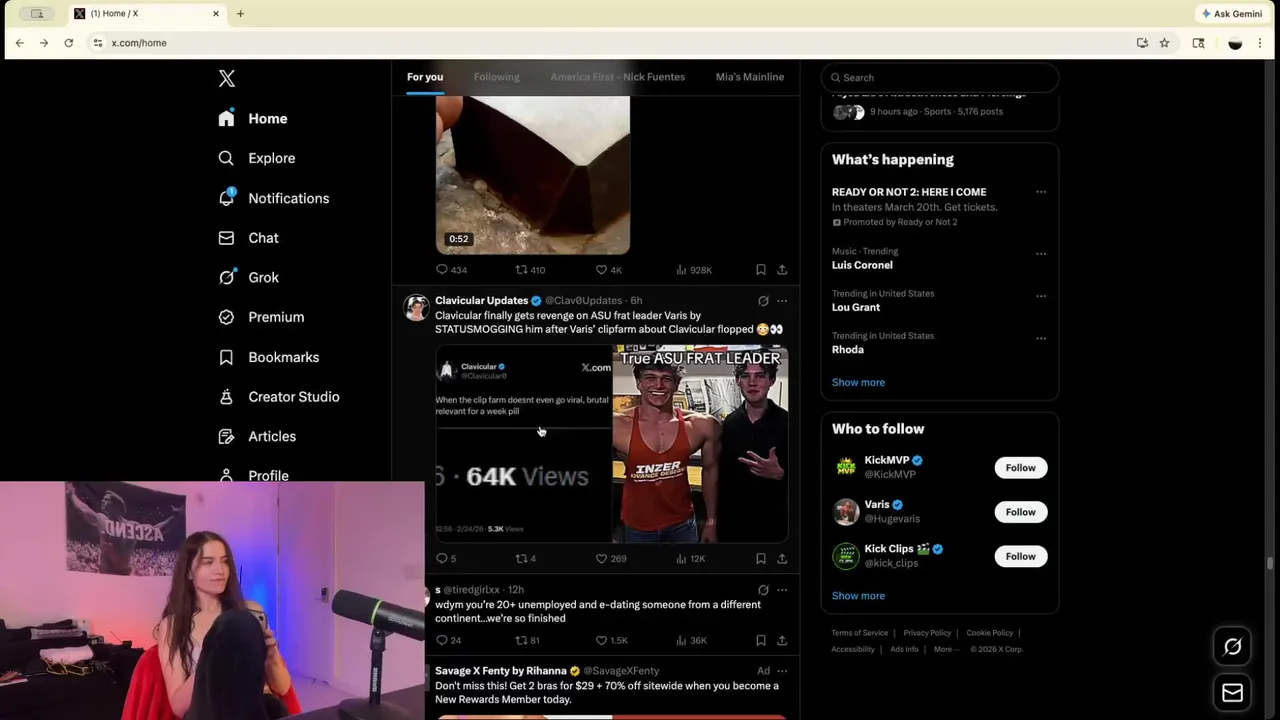Click the Ask Gemini button
This screenshot has width=1280, height=720.
pos(1232,13)
